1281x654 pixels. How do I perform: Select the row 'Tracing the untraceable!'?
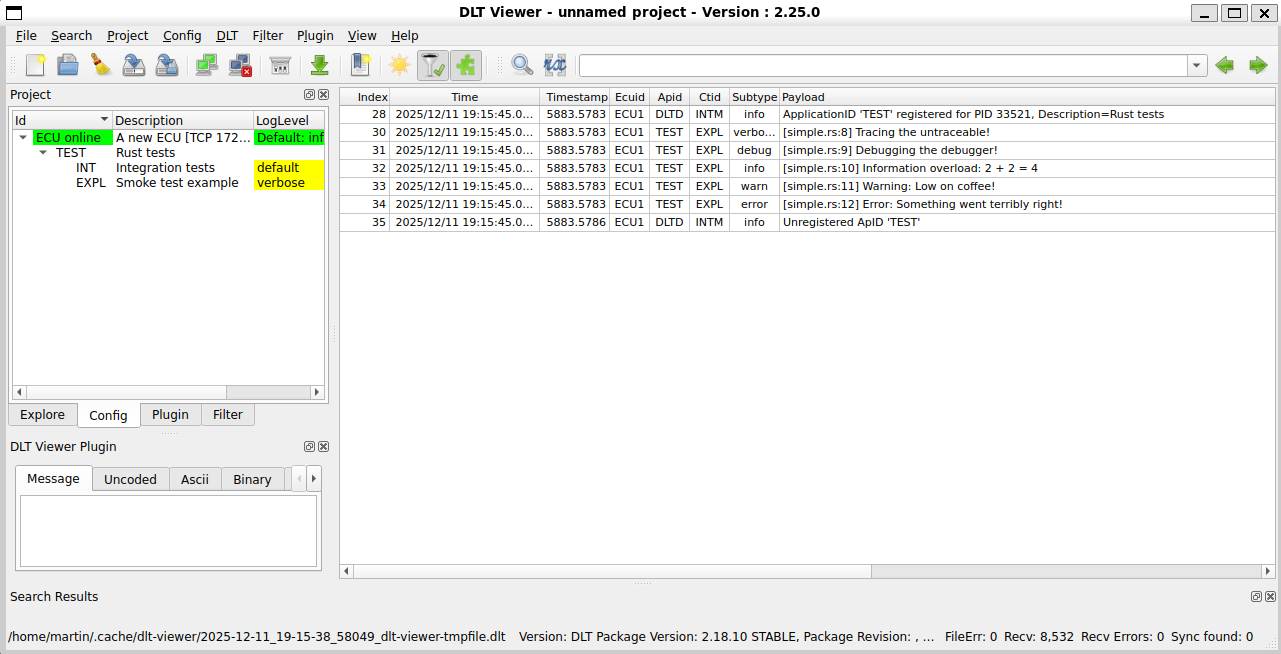coord(808,132)
